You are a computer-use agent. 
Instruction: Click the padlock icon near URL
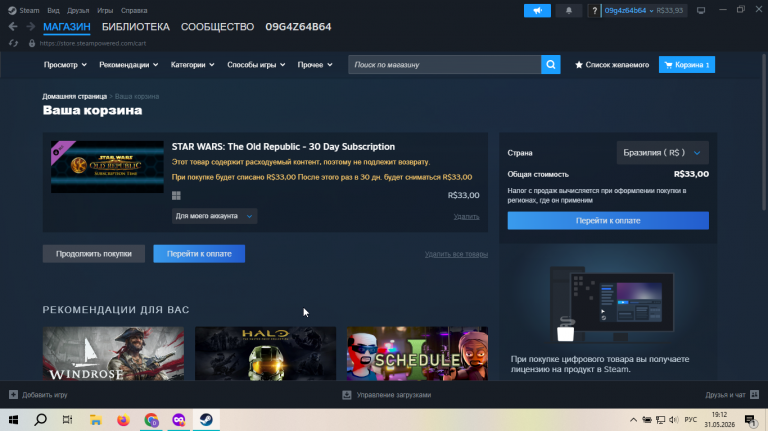point(32,43)
